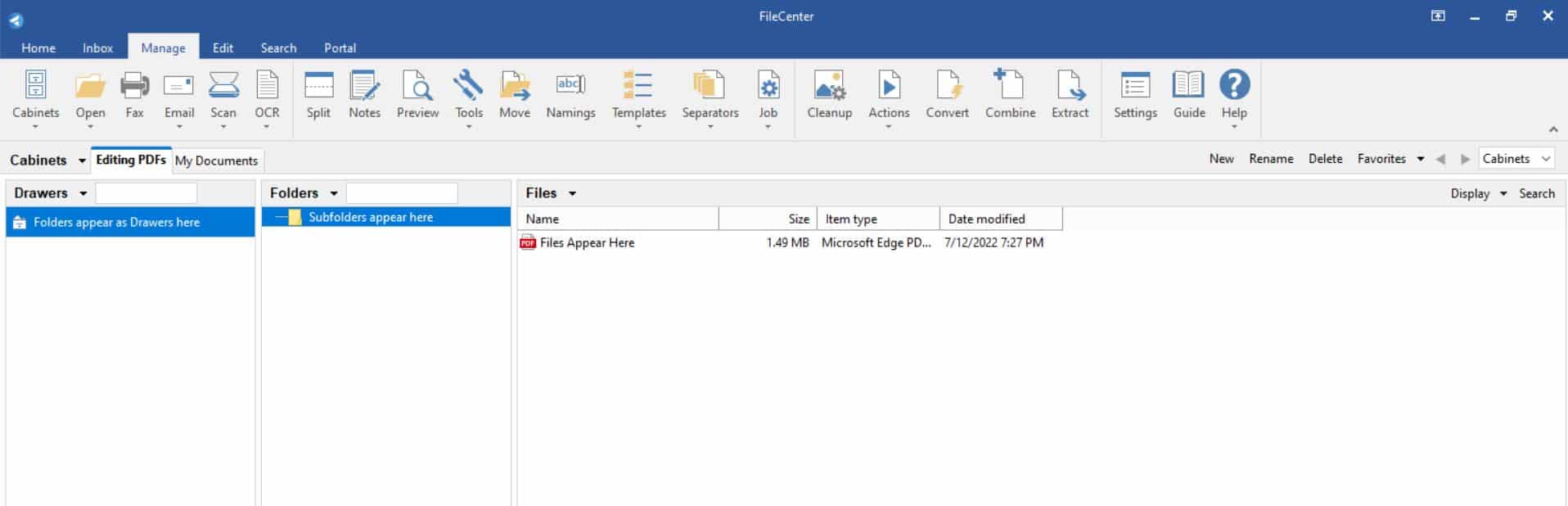Open the Search ribbon tab
This screenshot has height=506, width=1568.
pos(278,47)
